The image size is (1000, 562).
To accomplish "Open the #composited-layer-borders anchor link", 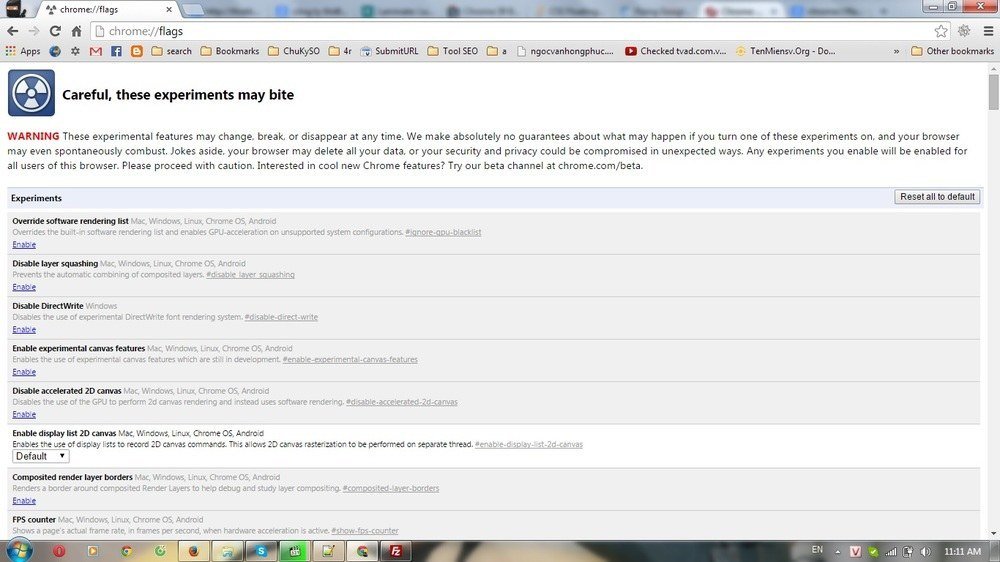I will point(391,489).
